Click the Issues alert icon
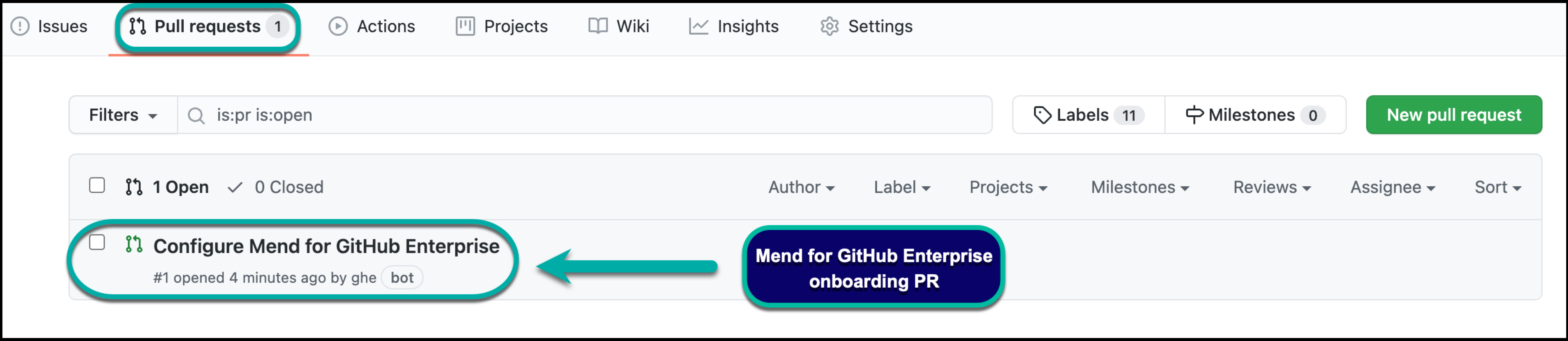1568x341 pixels. click(x=20, y=26)
